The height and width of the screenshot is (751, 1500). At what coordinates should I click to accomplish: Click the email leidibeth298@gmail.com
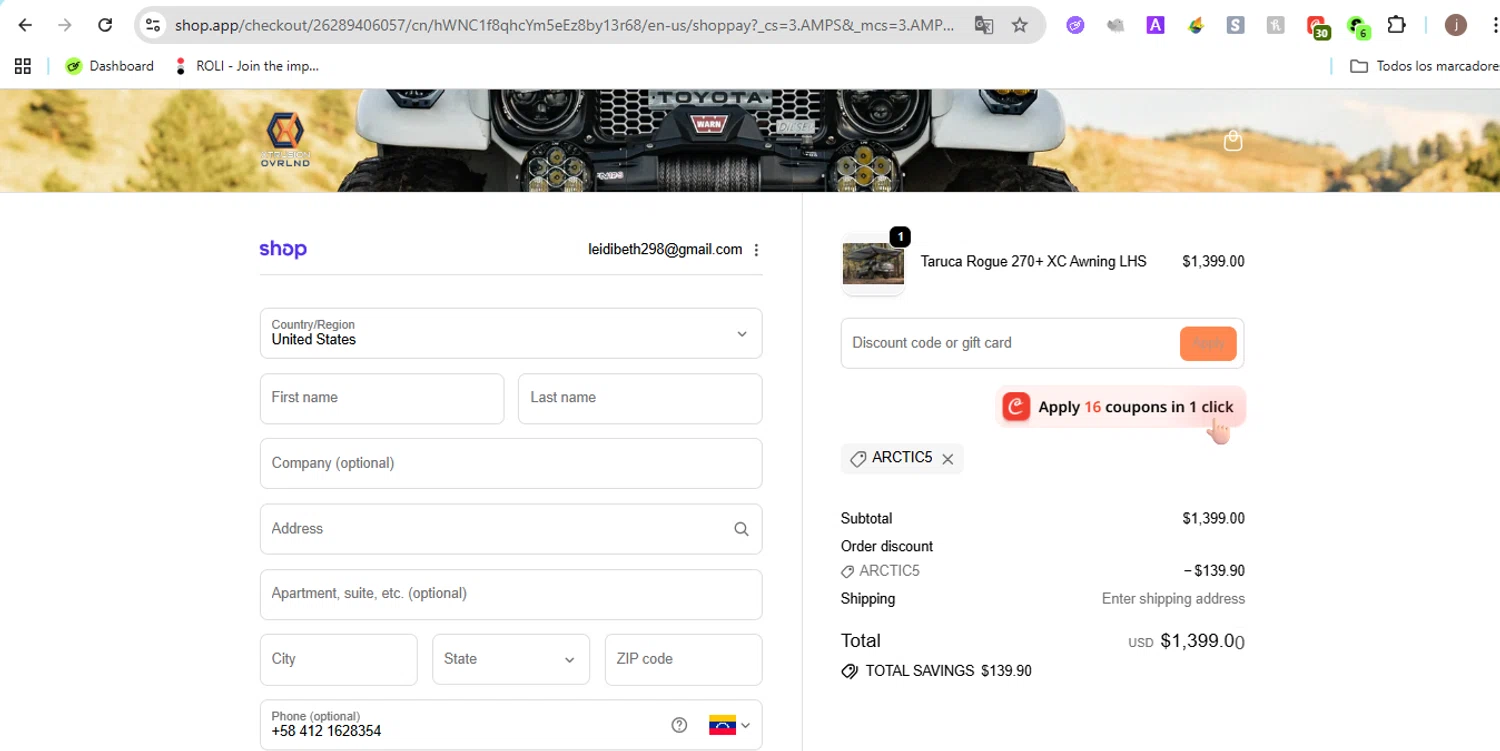point(665,249)
